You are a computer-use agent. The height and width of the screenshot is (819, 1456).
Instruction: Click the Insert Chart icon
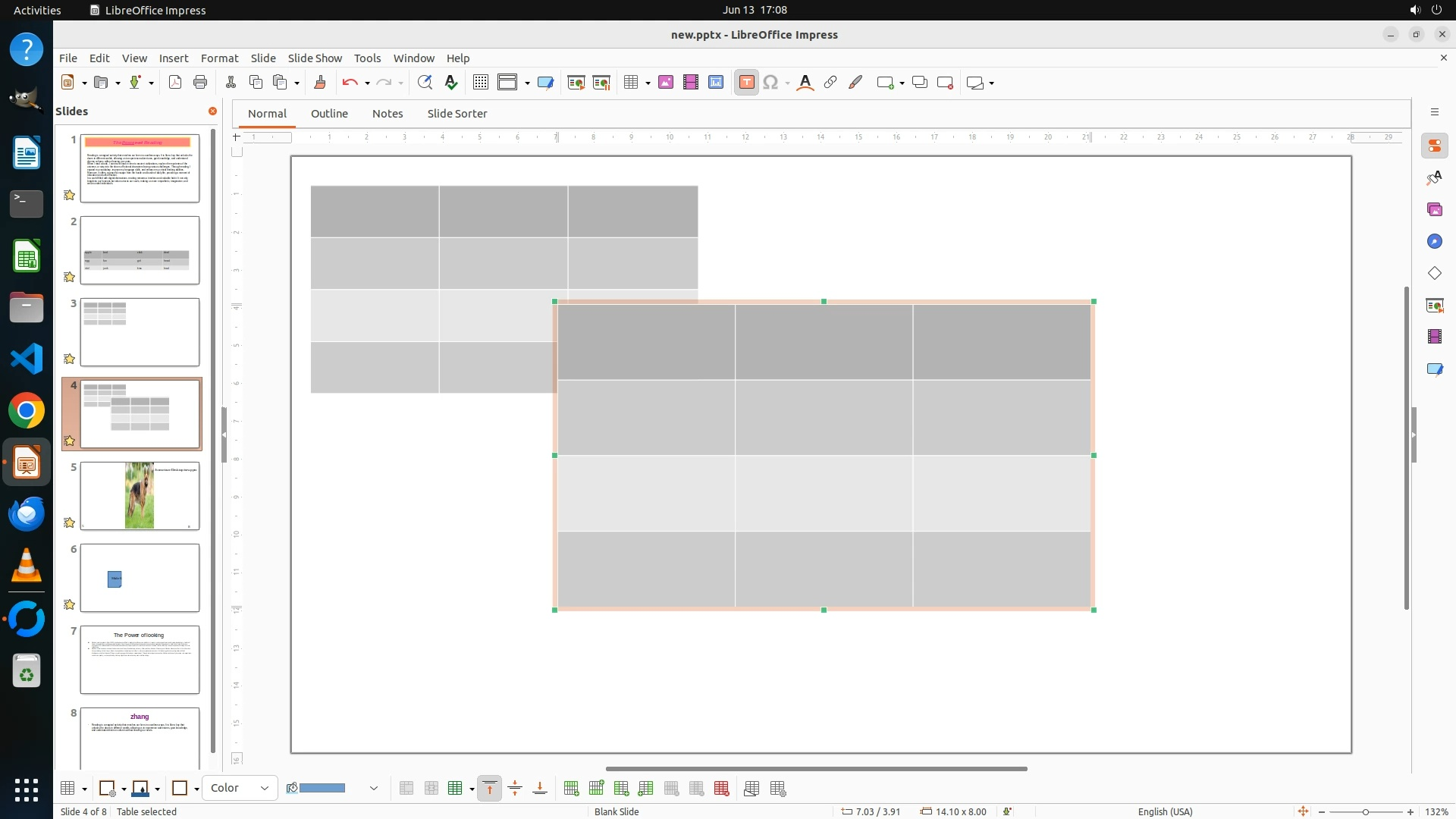pyautogui.click(x=716, y=83)
